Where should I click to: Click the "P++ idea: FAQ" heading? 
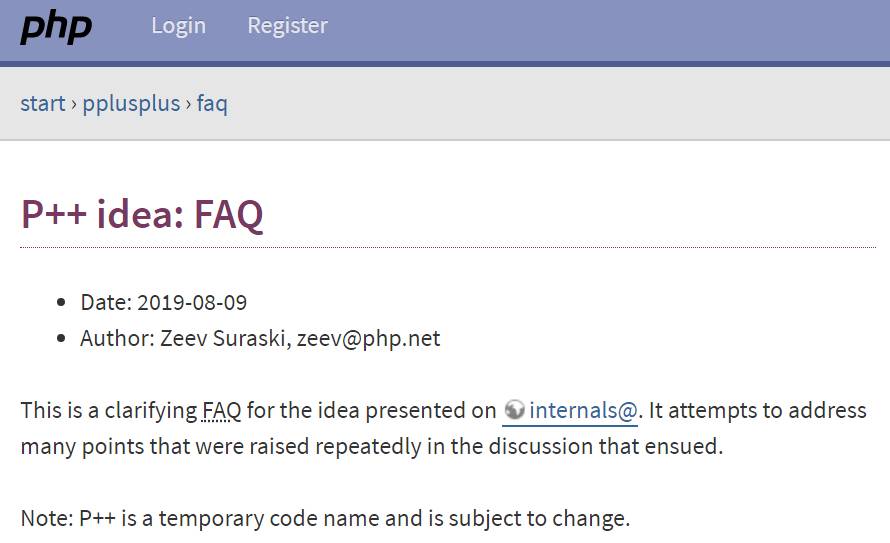coord(142,214)
